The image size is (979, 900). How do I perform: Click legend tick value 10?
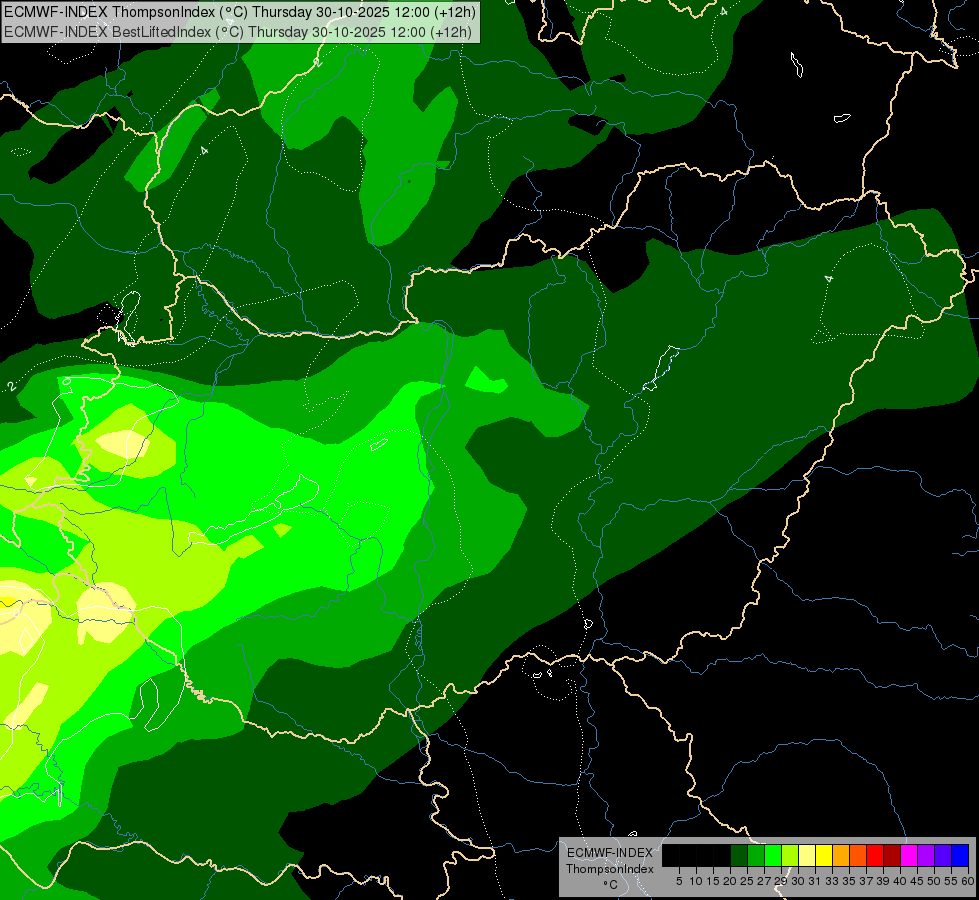696,881
